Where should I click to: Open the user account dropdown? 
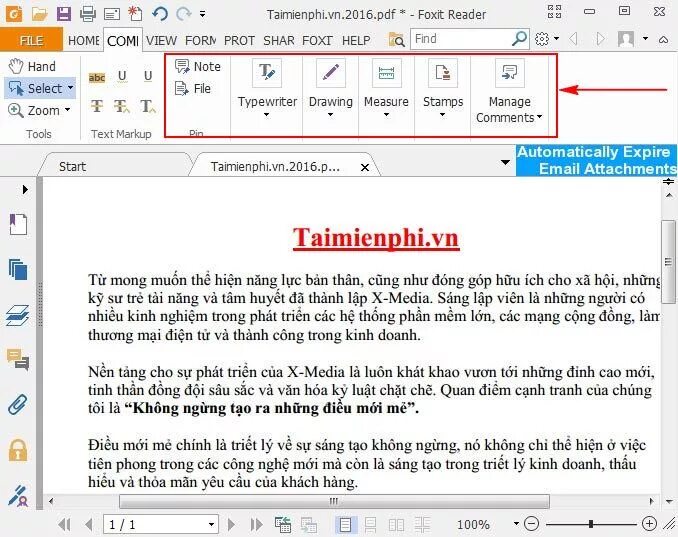[645, 39]
